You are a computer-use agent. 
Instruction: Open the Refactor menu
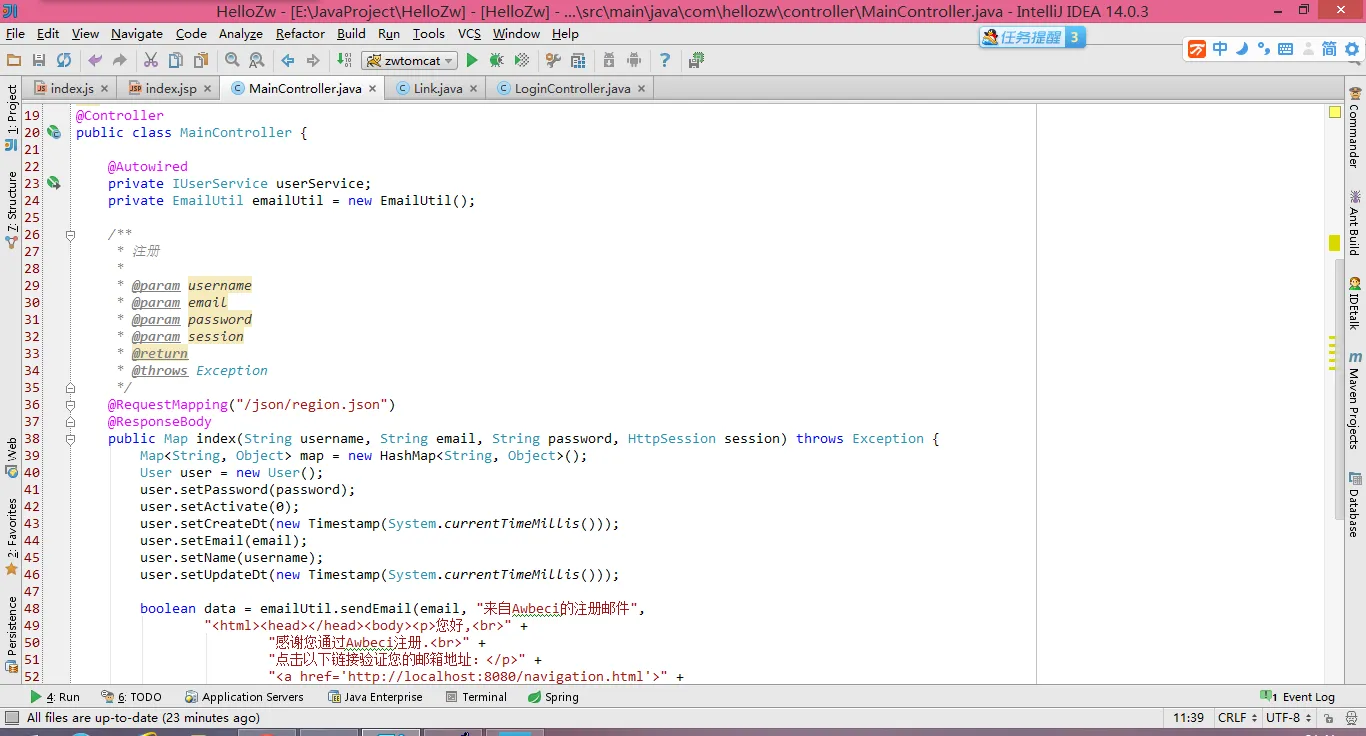[300, 34]
